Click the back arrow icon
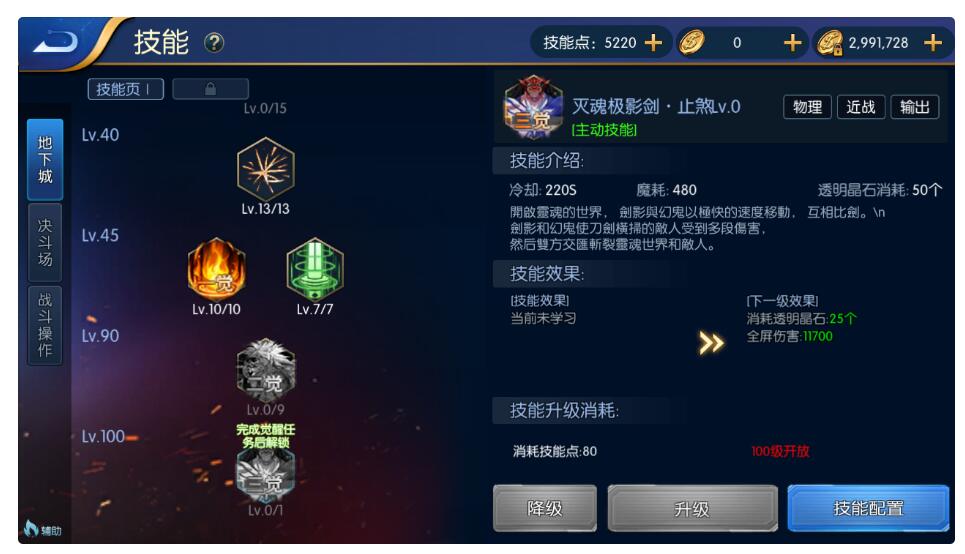The width and height of the screenshot is (965, 554). pyautogui.click(x=57, y=43)
